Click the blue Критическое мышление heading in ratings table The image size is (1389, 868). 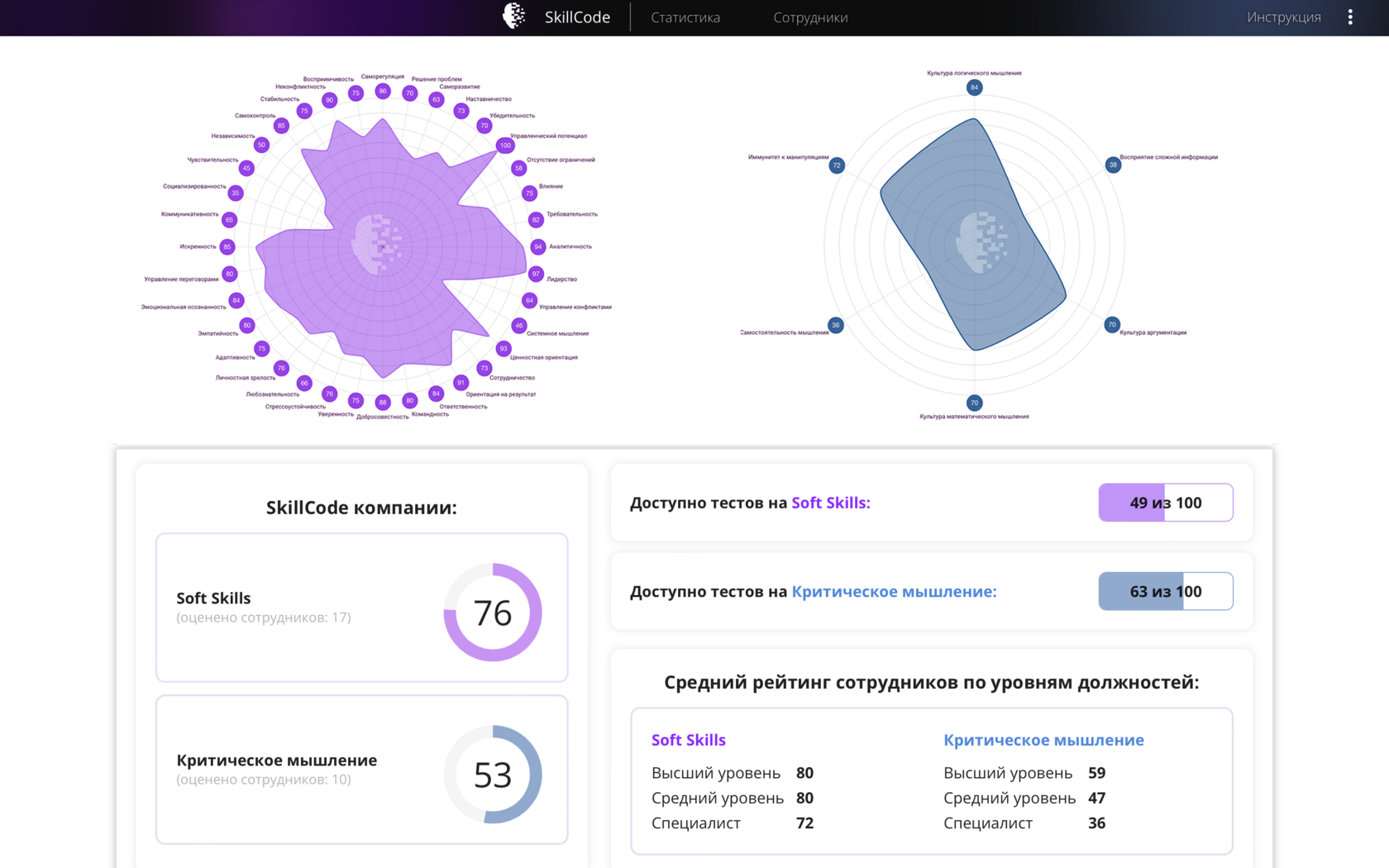1043,740
